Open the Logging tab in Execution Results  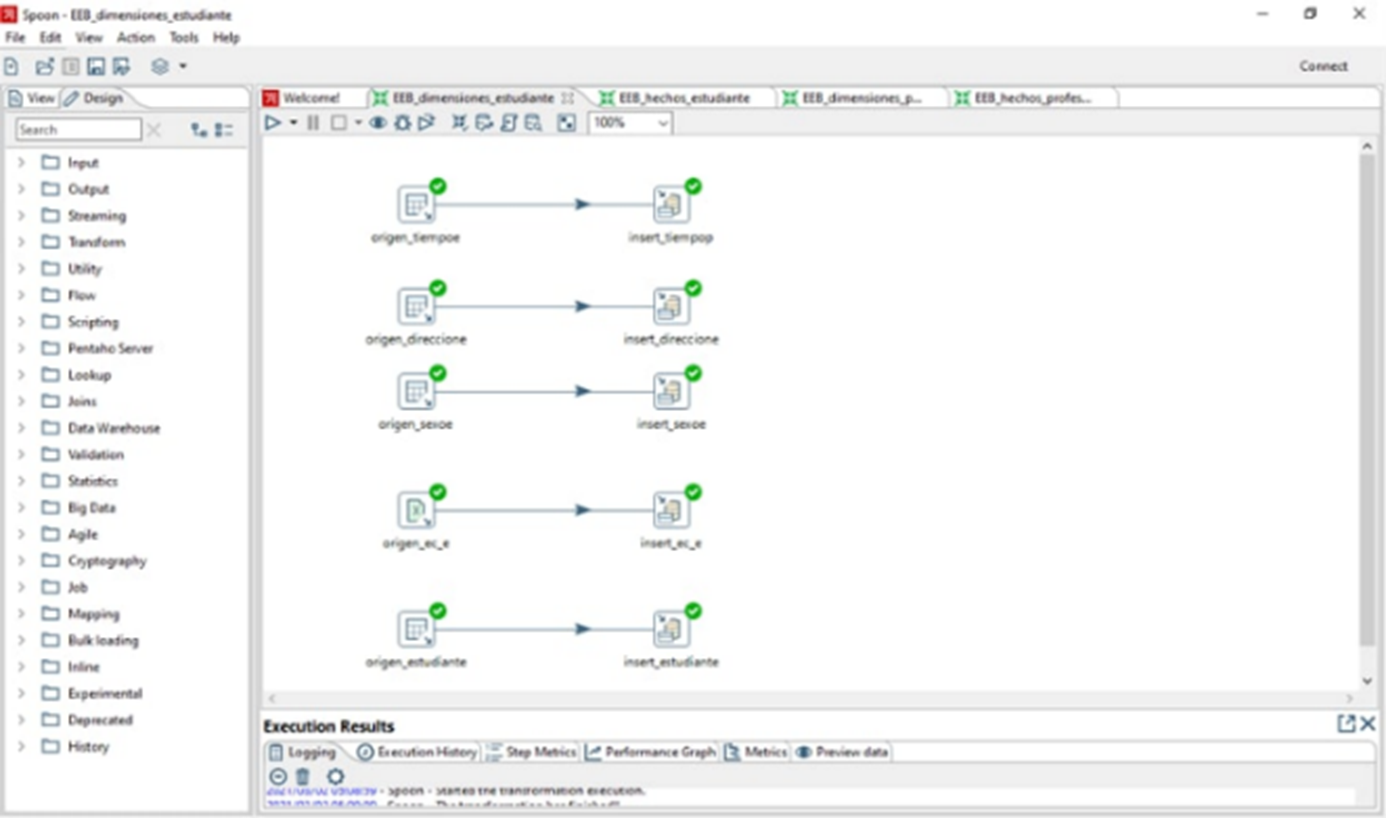tap(302, 752)
